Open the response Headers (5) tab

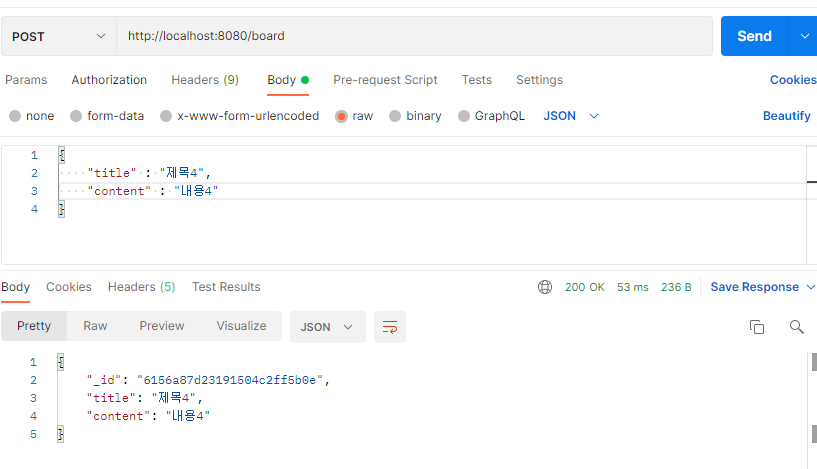click(142, 287)
